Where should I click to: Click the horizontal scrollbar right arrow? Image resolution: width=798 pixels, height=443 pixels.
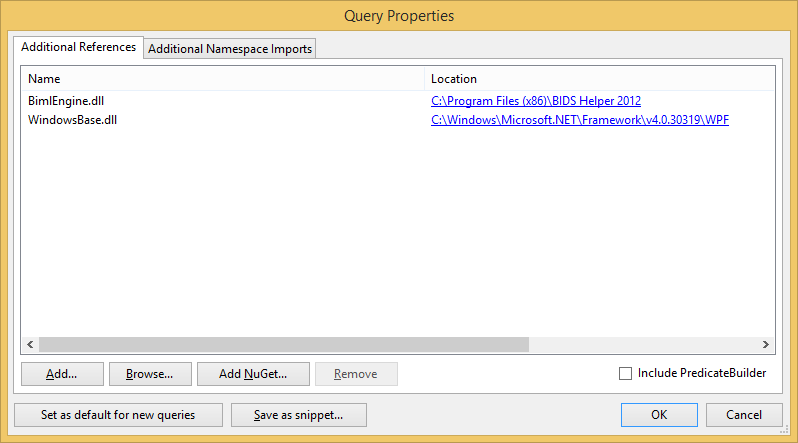pyautogui.click(x=766, y=344)
